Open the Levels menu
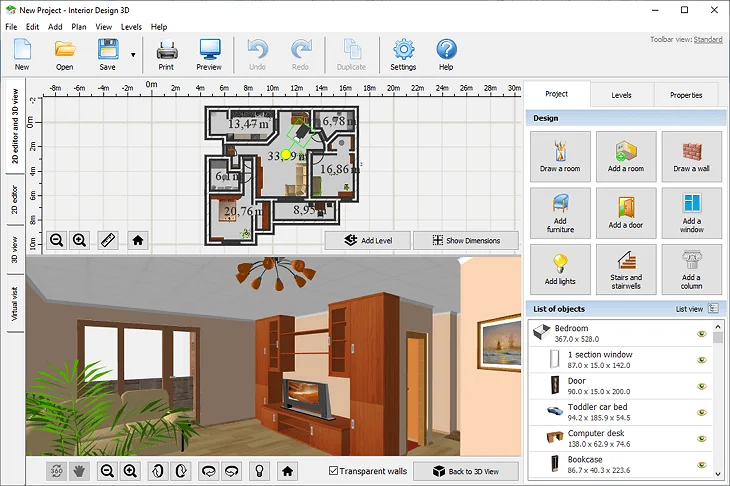Screen dimensions: 730x486 click(131, 27)
